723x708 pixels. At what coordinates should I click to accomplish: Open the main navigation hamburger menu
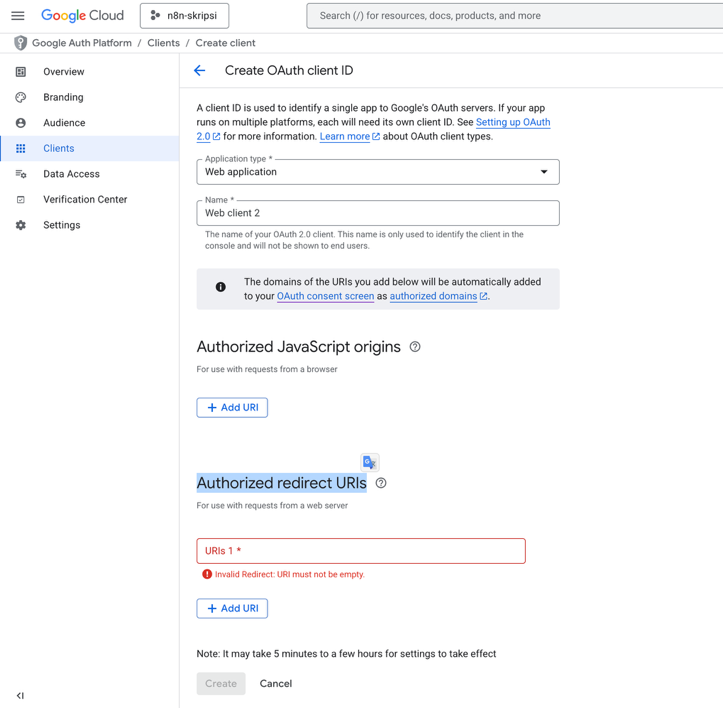pyautogui.click(x=18, y=16)
